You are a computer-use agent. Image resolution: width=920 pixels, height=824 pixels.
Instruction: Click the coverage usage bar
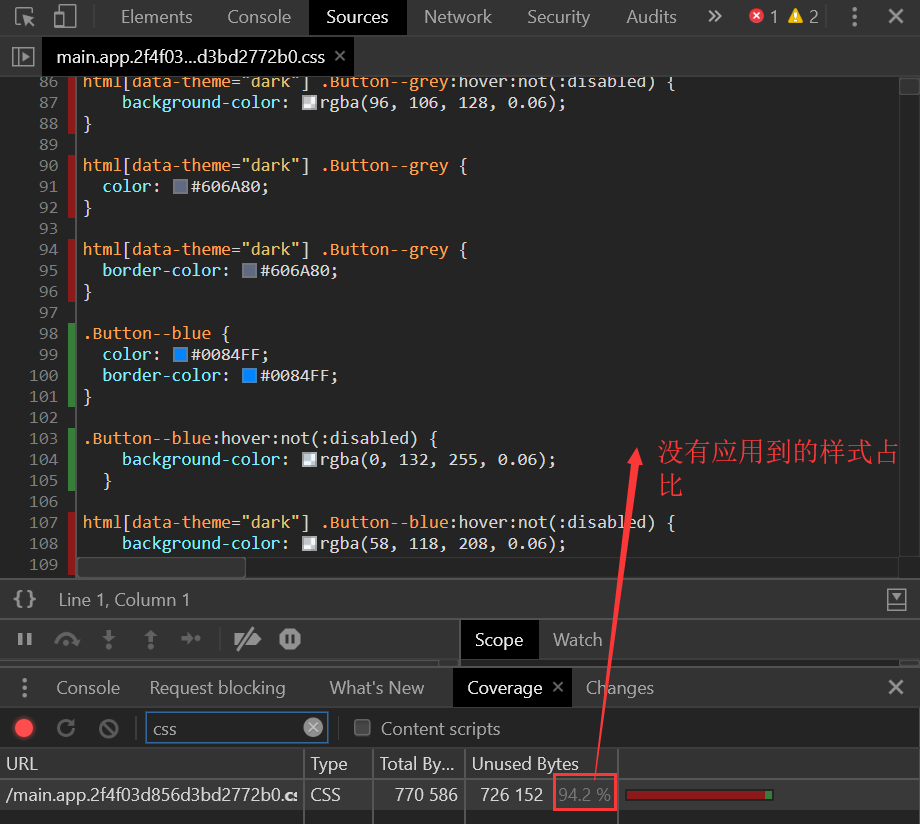[x=699, y=795]
